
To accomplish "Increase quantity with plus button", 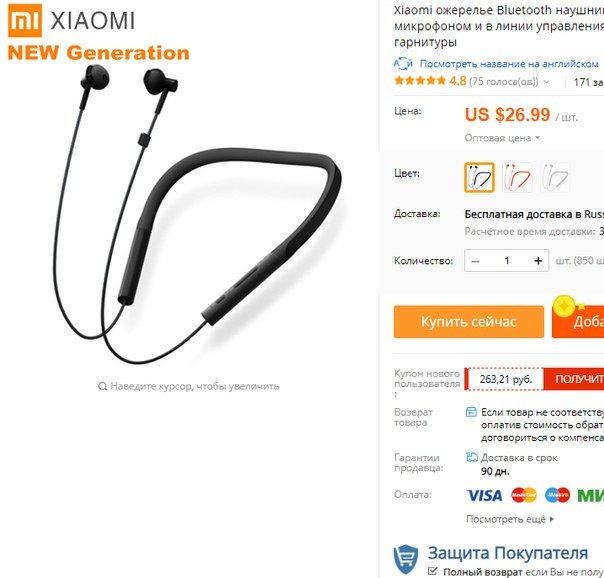I will 538,261.
